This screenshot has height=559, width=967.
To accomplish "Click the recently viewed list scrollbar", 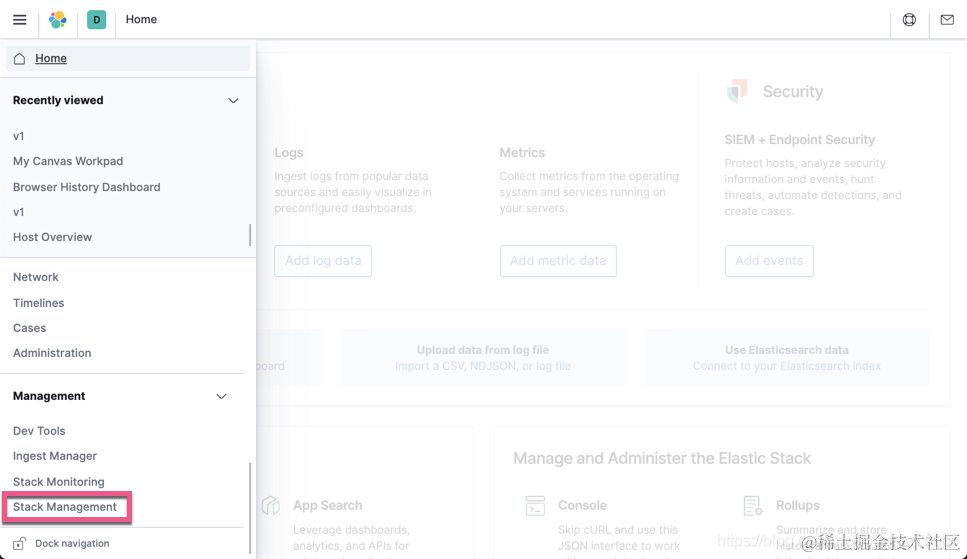I will click(250, 235).
